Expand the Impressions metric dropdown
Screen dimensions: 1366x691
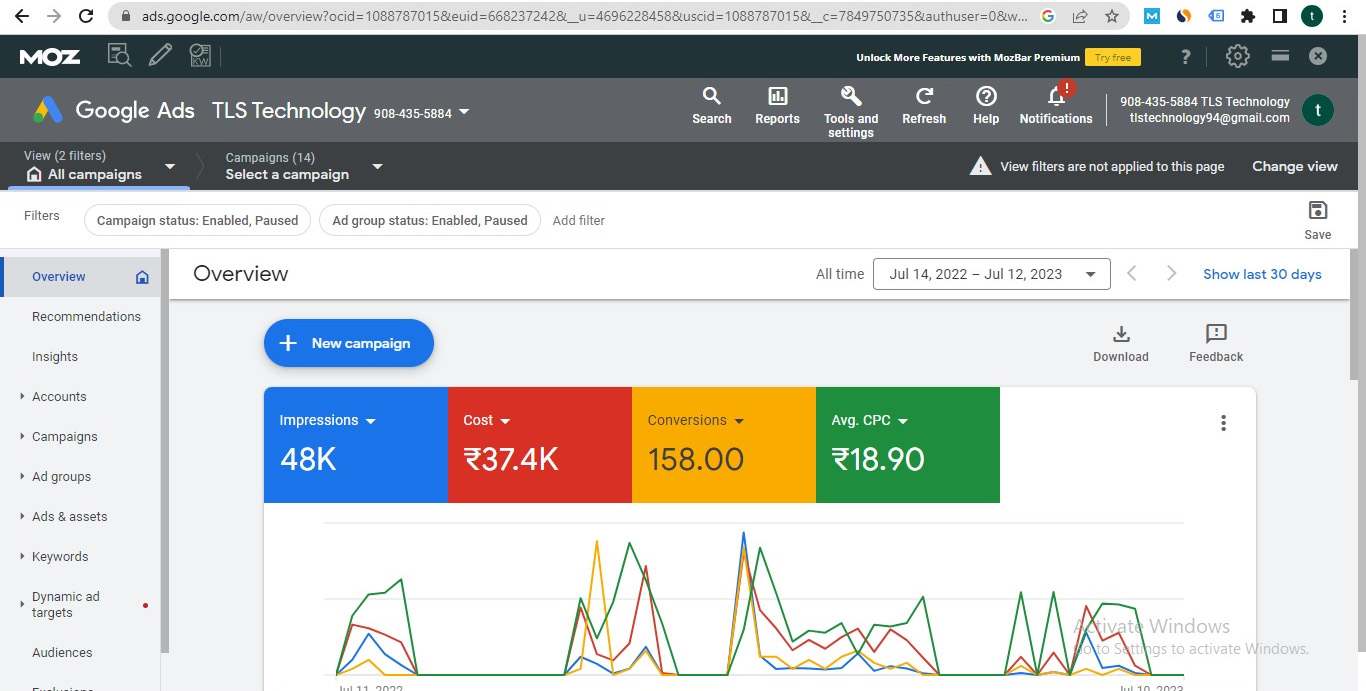tap(371, 421)
